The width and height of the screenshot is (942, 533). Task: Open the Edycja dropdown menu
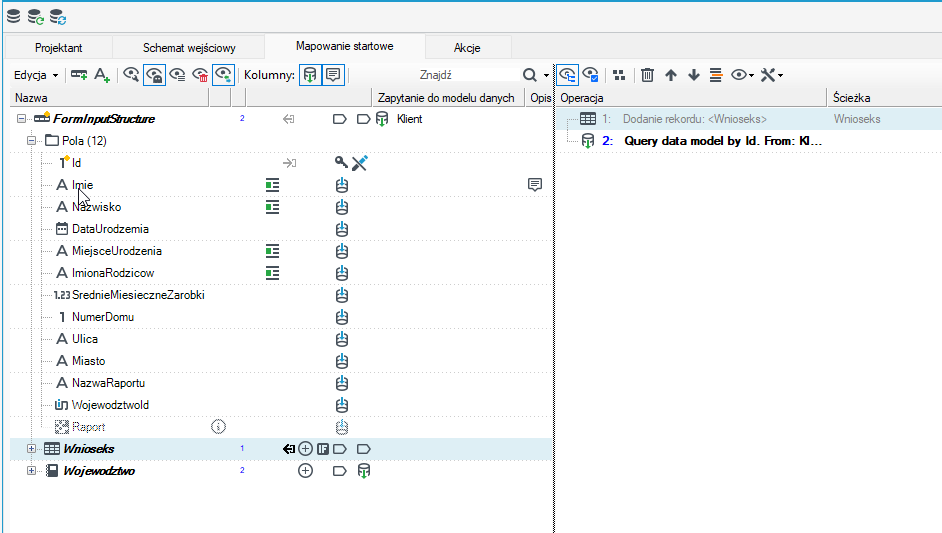(36, 75)
